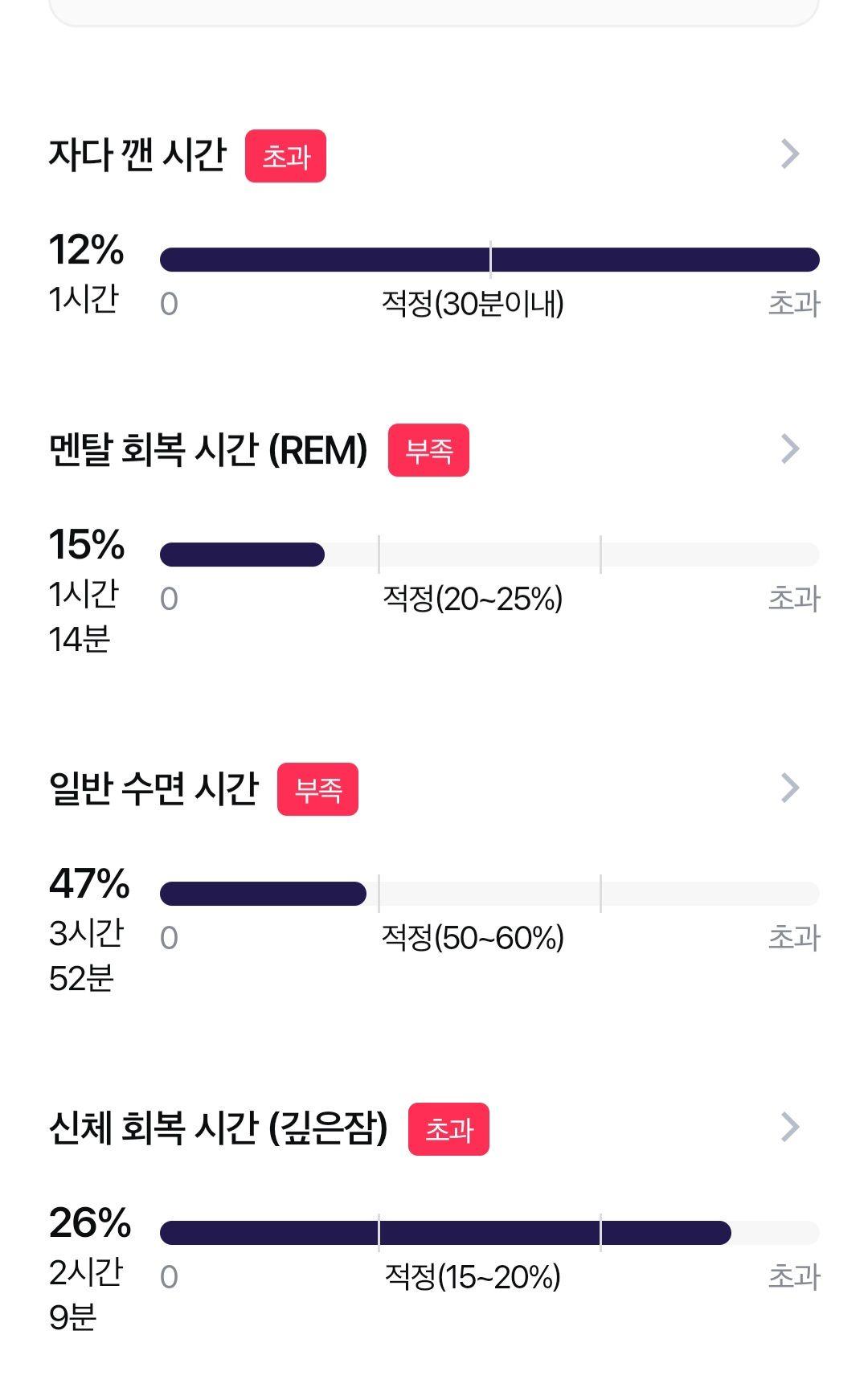Tap the 적정(20~25%) range label
The height and width of the screenshot is (1392, 868).
(x=473, y=599)
